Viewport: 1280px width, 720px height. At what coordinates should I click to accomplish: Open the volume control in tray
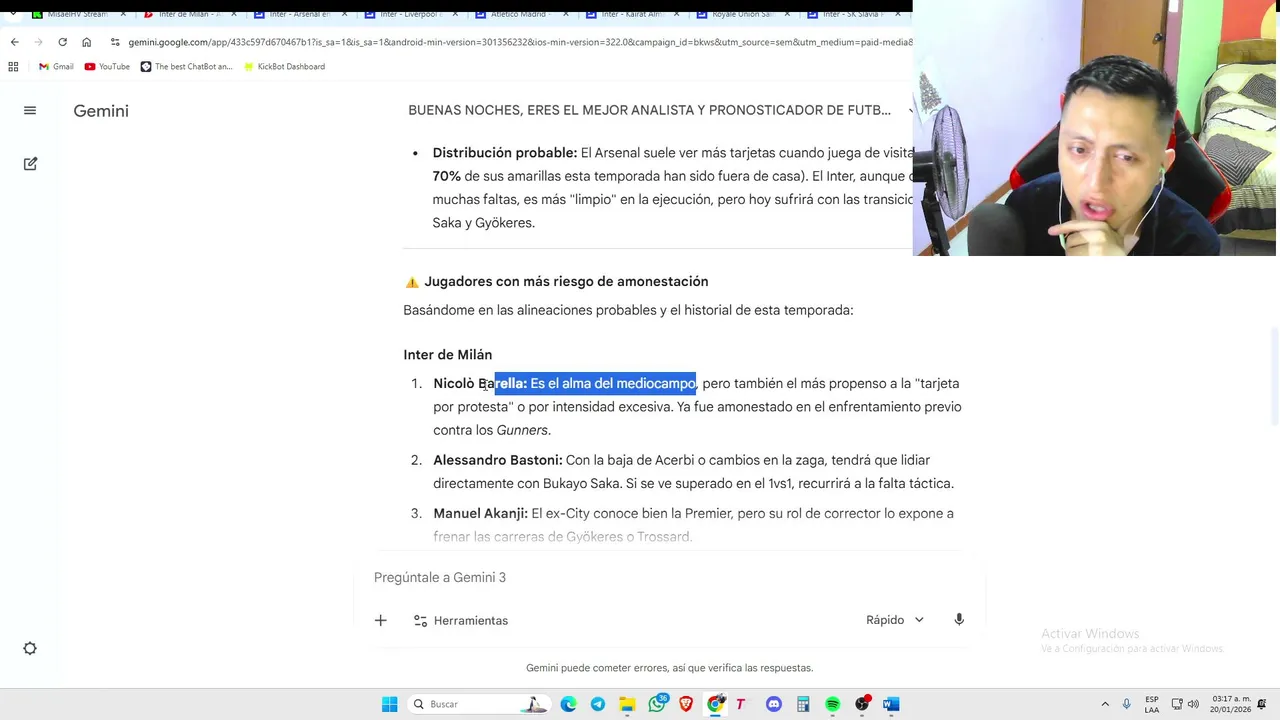point(1193,704)
